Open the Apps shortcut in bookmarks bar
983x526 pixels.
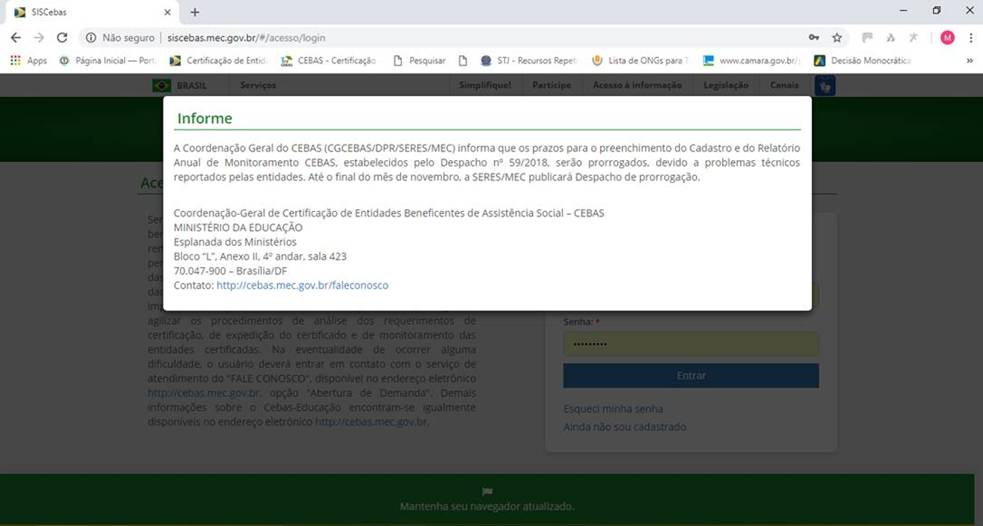29,61
